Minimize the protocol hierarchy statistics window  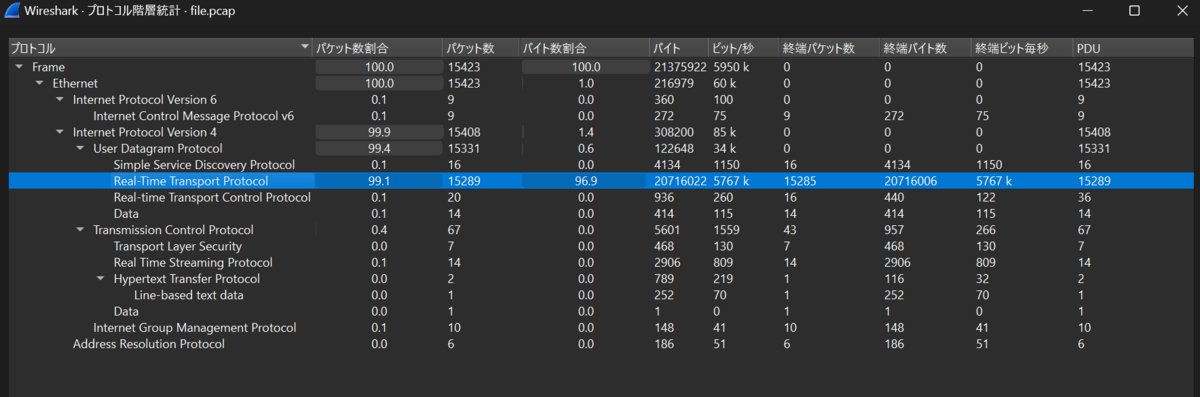pos(1088,10)
